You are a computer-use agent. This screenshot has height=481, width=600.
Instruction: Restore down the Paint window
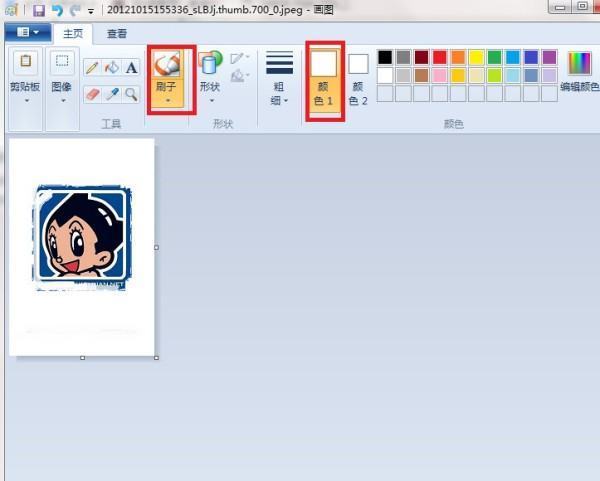coord(582,6)
